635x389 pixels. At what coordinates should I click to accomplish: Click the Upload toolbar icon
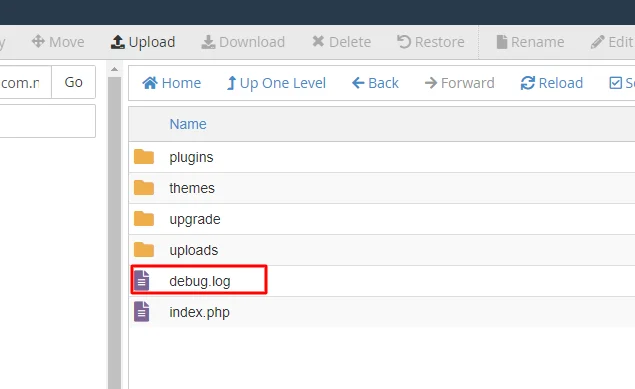(117, 42)
